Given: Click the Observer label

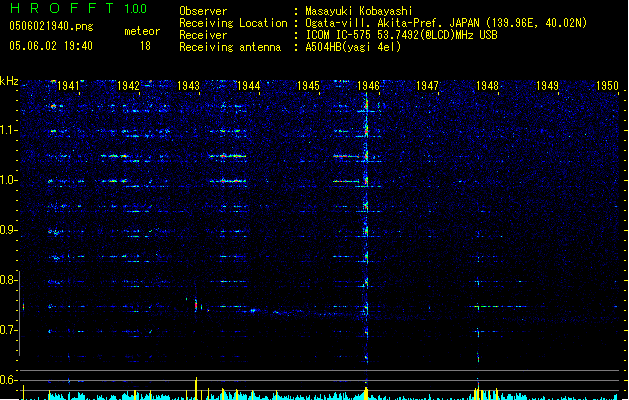Looking at the screenshot, I should 203,11.
